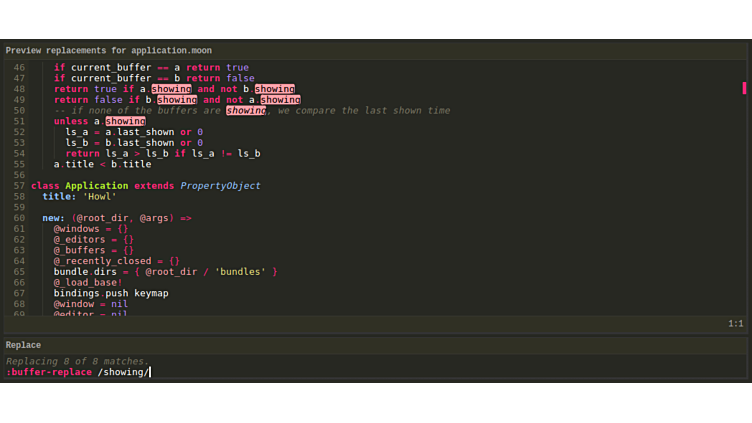Select the highlighted 'showing' on line 51
Screen dimensions: 752x423
125,122
